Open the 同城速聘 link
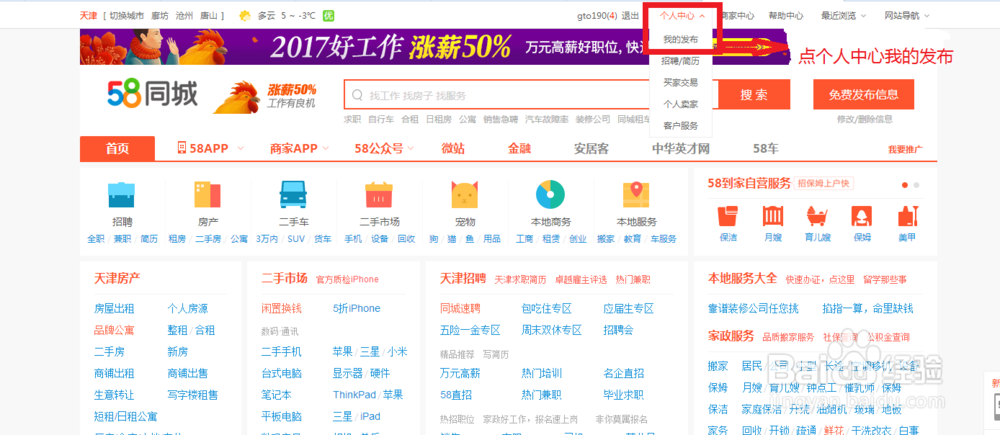The height and width of the screenshot is (435, 1000). tap(460, 309)
